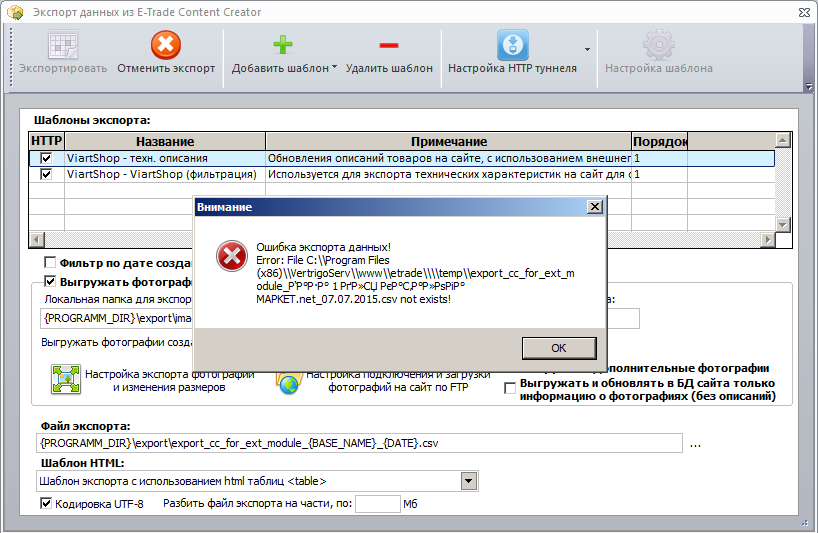This screenshot has height=533, width=818.
Task: Enable Фильтр по дате создания checkbox
Action: (50, 262)
